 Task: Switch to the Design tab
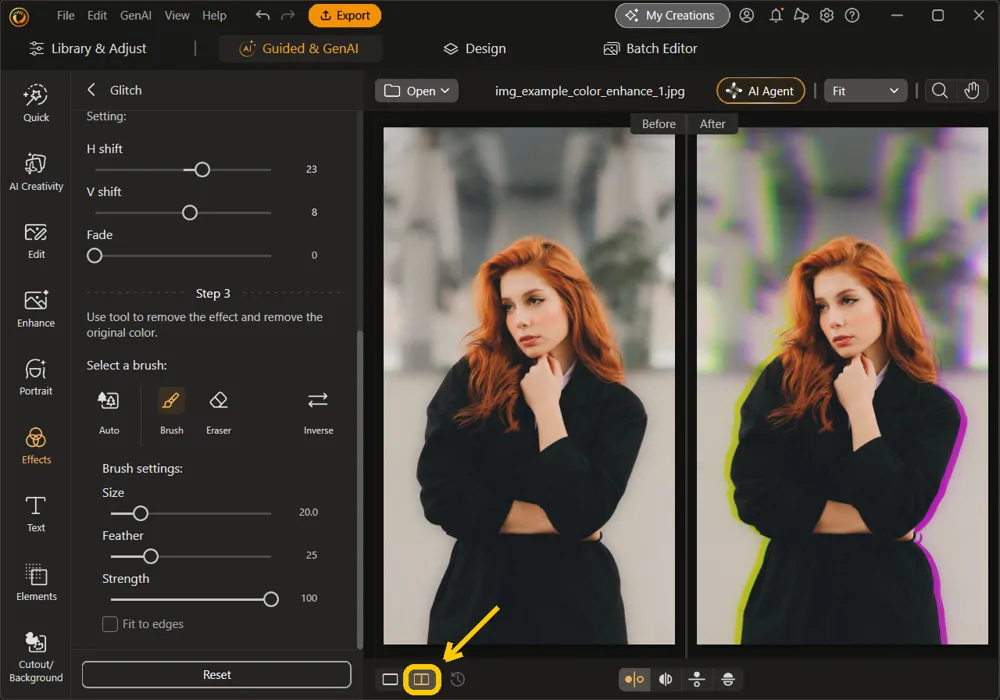(x=474, y=48)
